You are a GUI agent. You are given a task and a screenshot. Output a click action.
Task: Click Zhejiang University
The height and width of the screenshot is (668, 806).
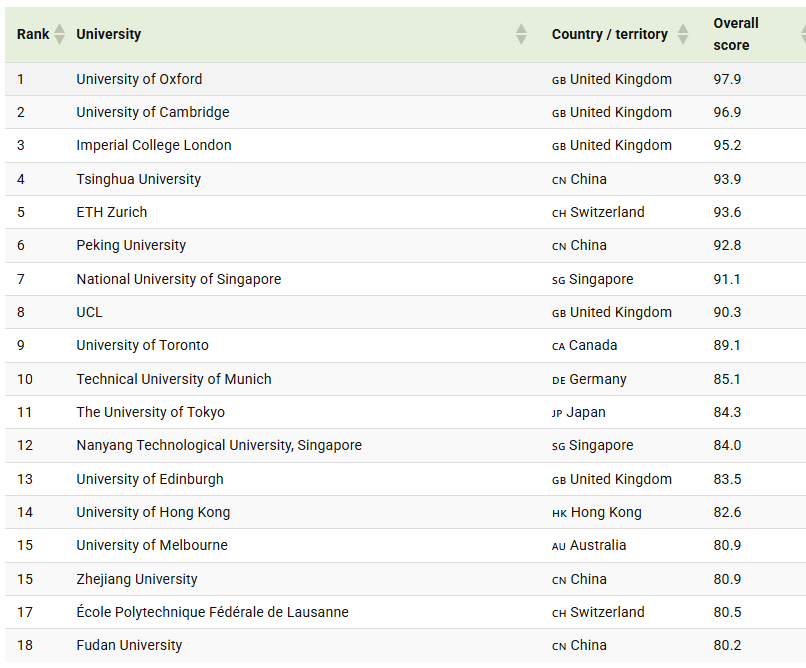pyautogui.click(x=137, y=579)
